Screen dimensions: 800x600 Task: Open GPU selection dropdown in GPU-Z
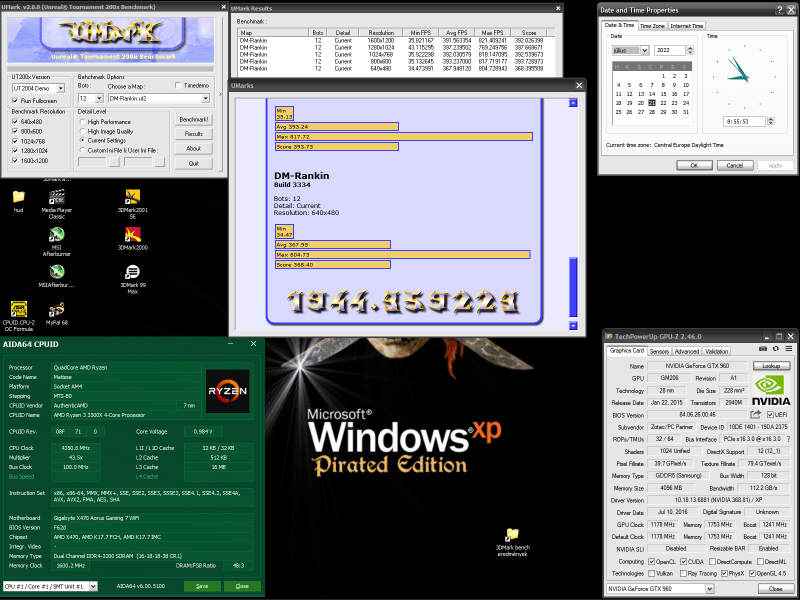point(710,589)
